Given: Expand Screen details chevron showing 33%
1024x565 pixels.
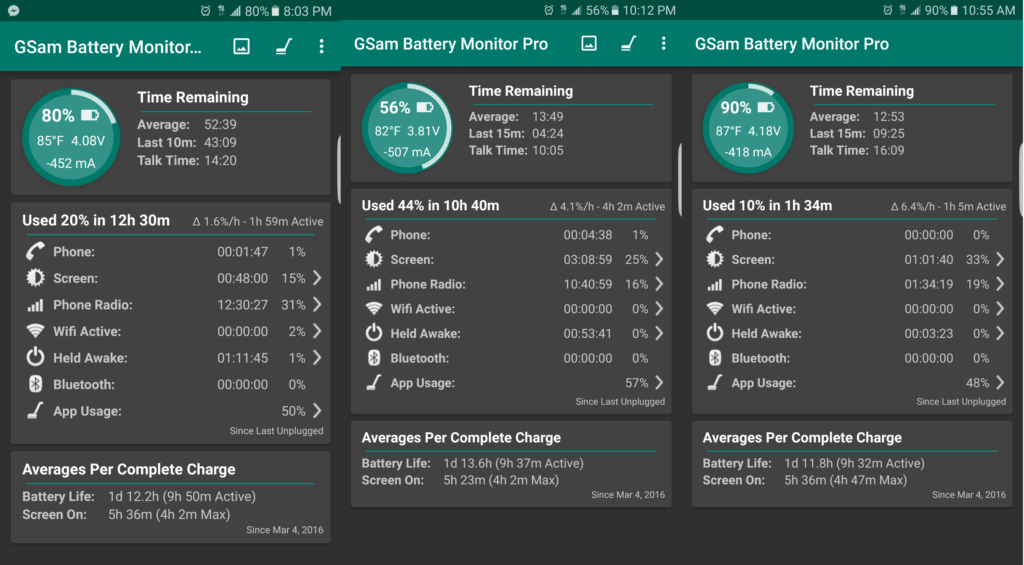Looking at the screenshot, I should [1000, 259].
